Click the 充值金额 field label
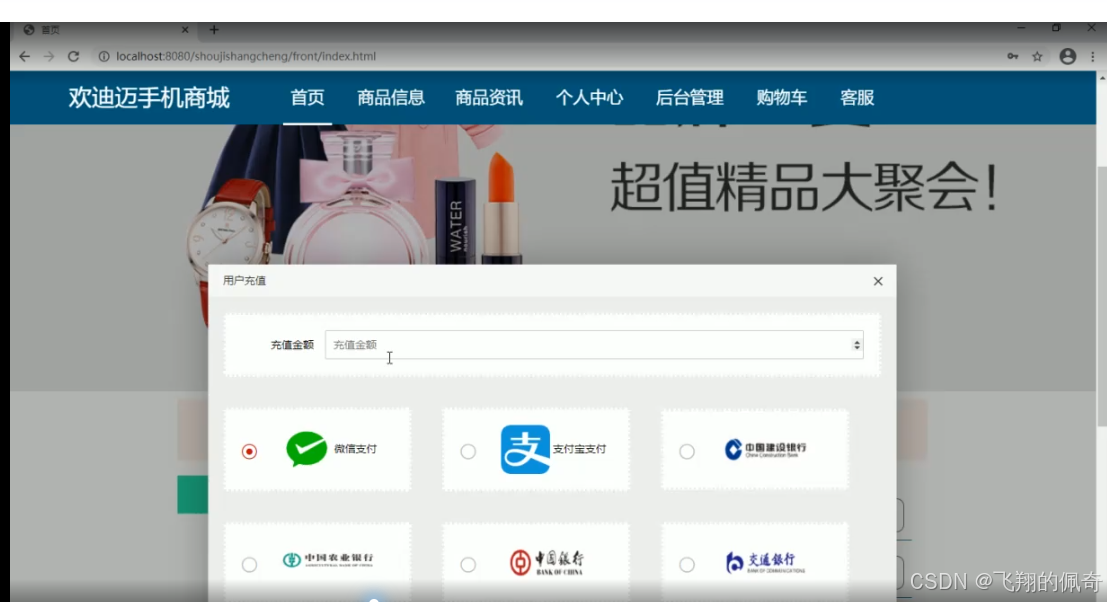 pos(292,345)
